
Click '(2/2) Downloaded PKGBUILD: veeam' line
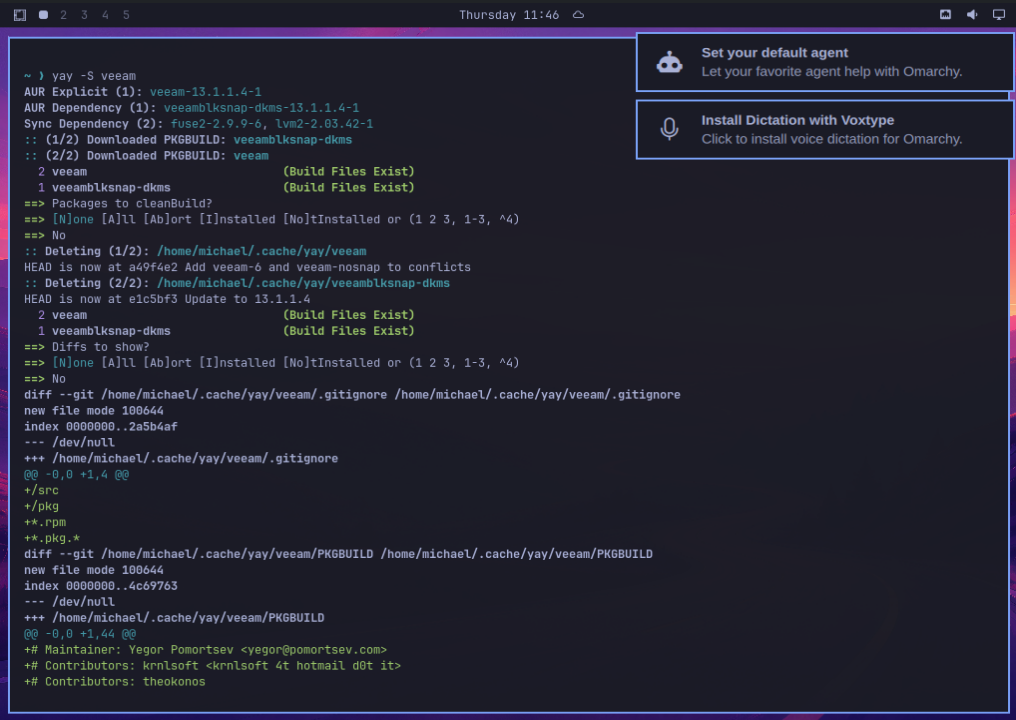coord(146,156)
